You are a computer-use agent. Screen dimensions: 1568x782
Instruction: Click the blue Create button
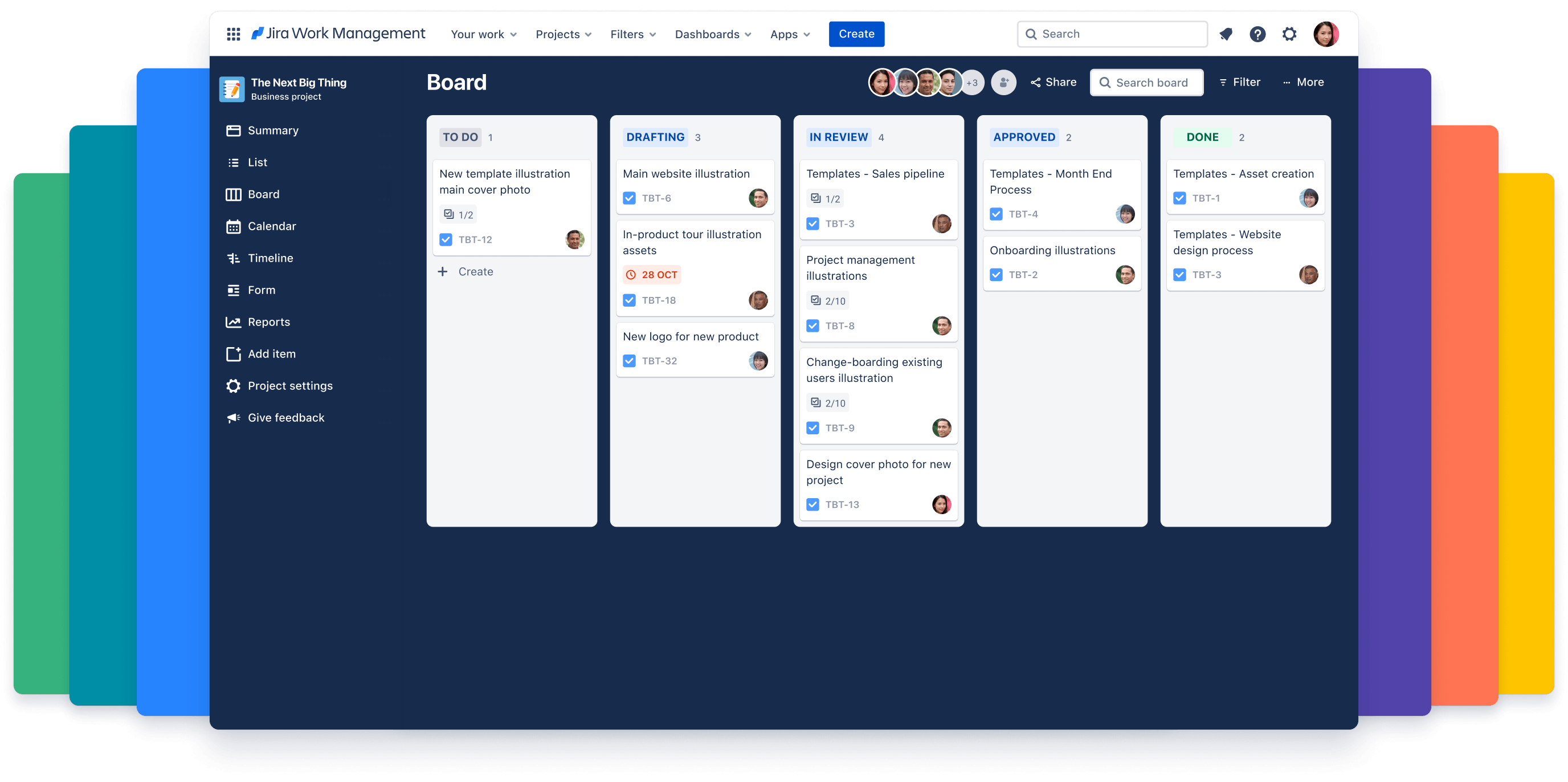coord(854,33)
